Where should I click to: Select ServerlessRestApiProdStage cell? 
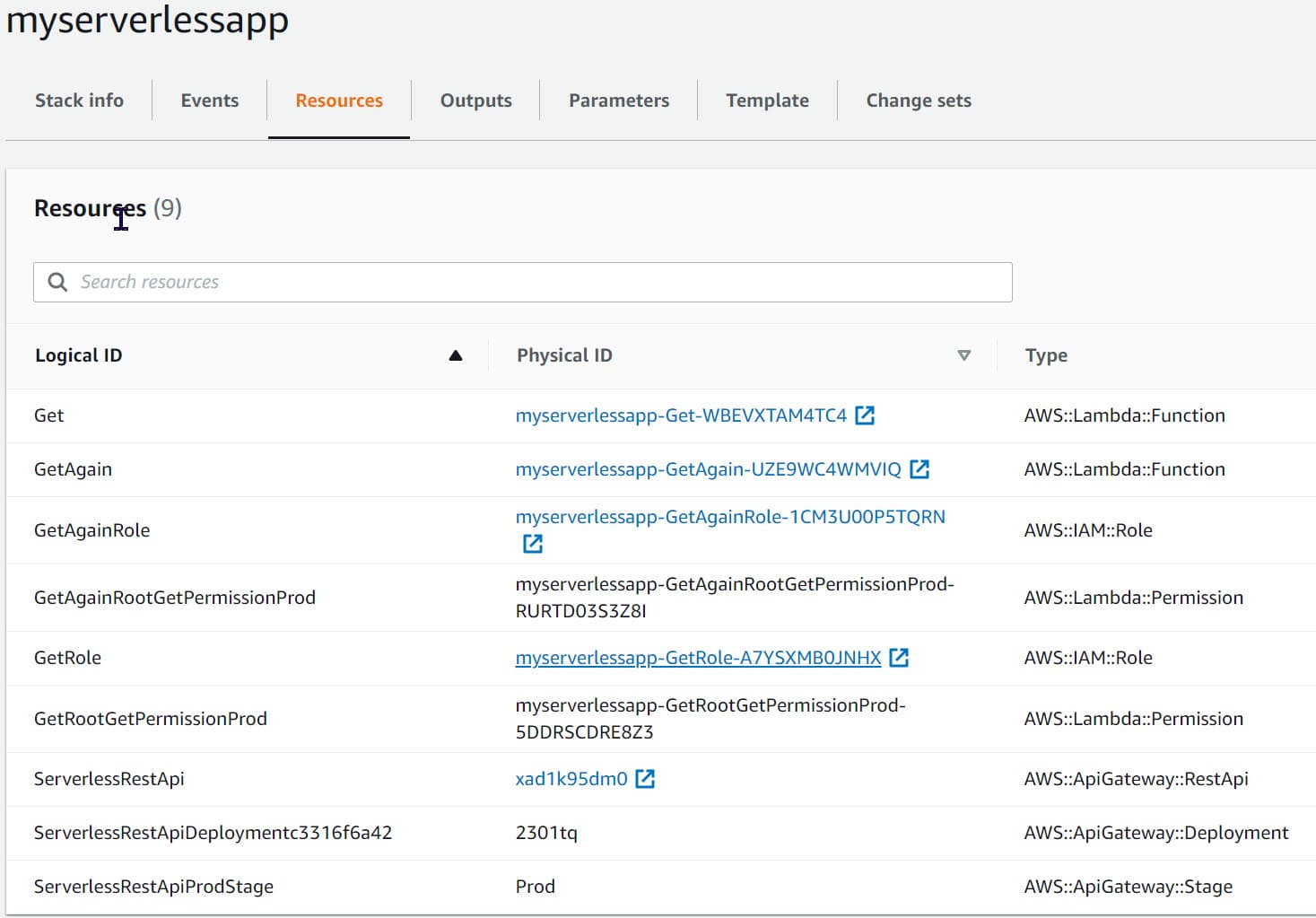click(153, 887)
